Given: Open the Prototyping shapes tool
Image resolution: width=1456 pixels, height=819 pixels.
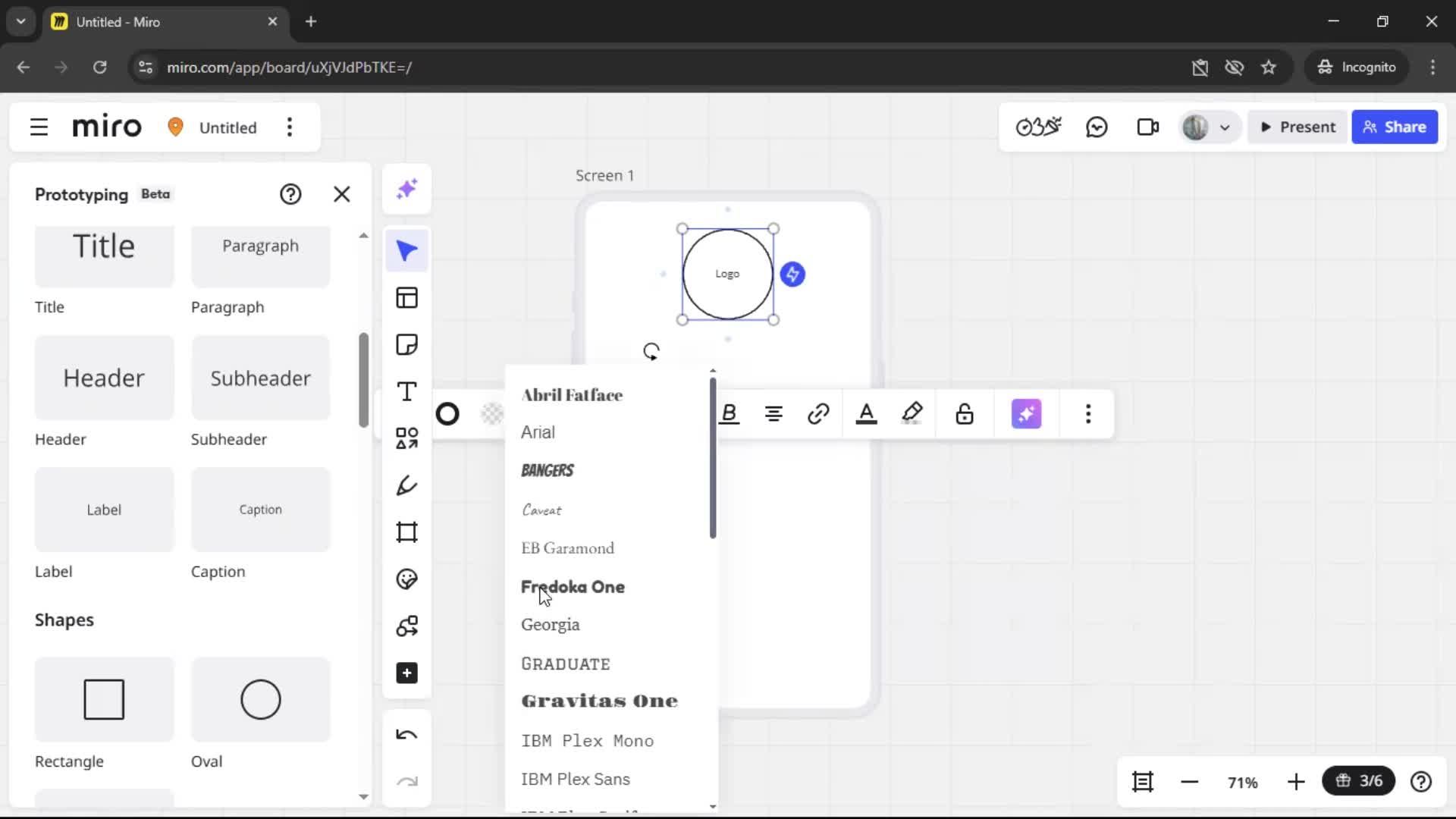Looking at the screenshot, I should click(x=407, y=626).
